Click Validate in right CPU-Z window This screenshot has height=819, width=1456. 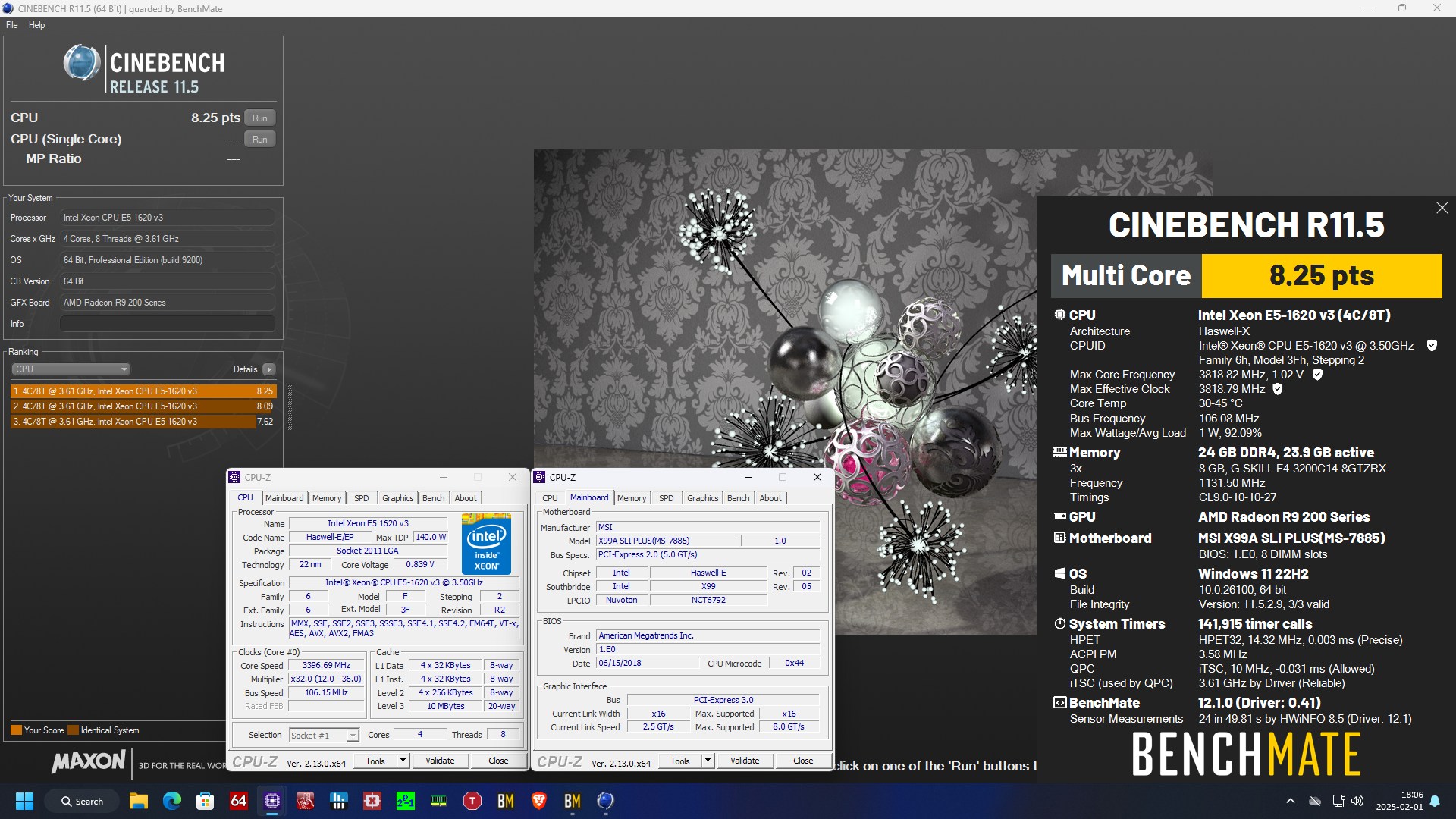(745, 761)
